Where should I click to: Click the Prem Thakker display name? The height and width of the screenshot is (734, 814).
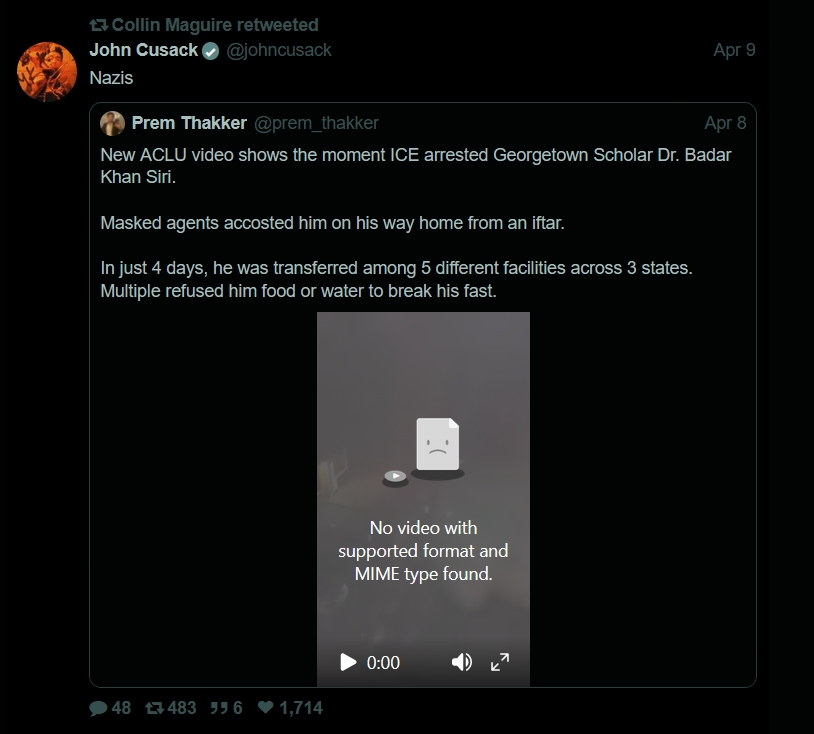[x=189, y=123]
